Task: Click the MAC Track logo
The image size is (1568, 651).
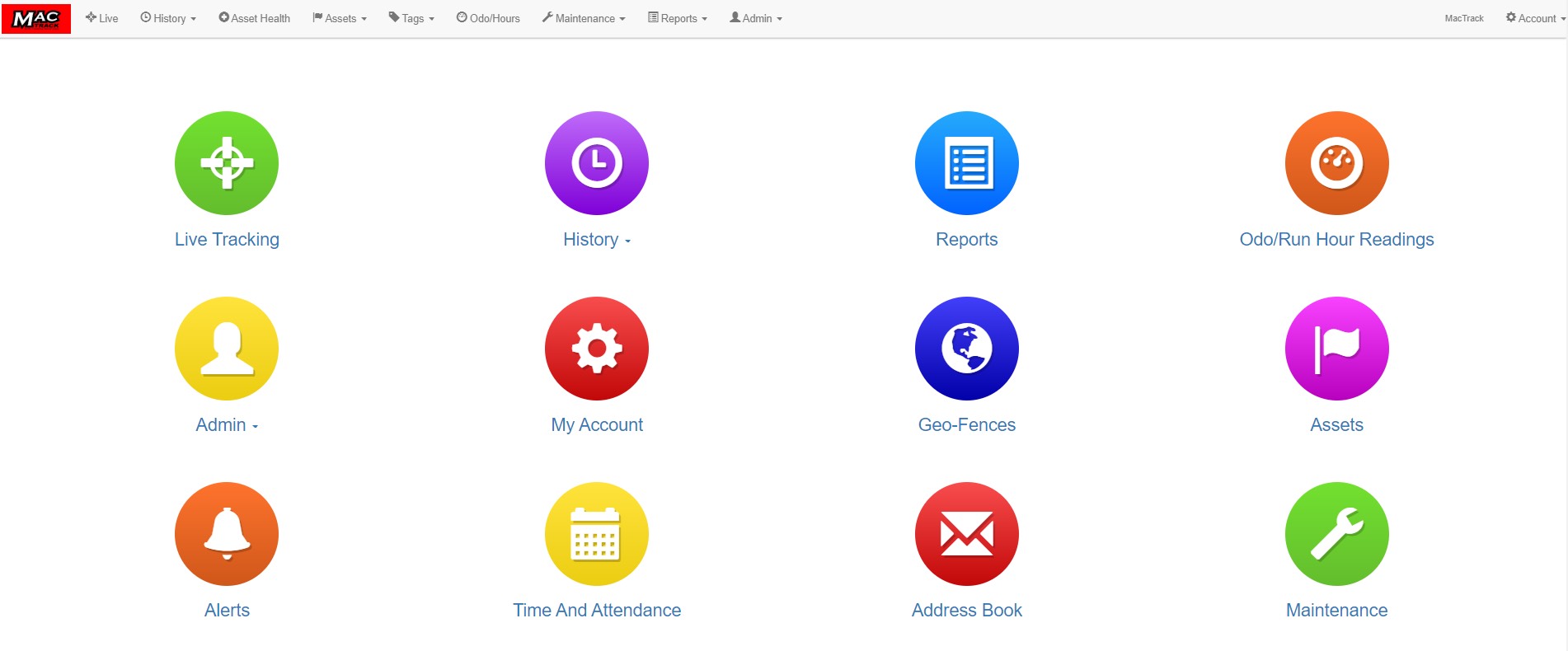Action: coord(36,18)
